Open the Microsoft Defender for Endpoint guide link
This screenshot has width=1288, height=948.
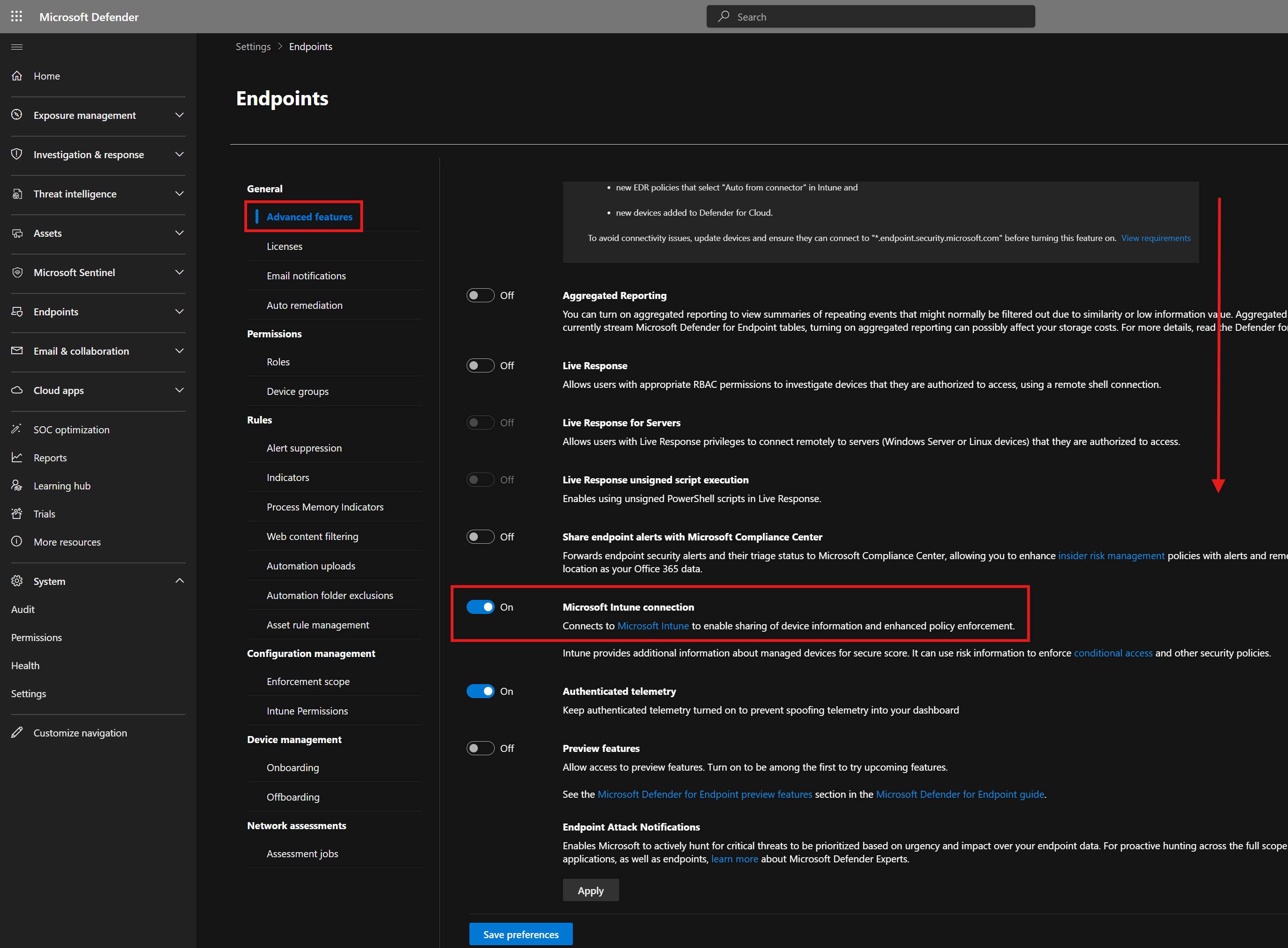click(x=960, y=794)
